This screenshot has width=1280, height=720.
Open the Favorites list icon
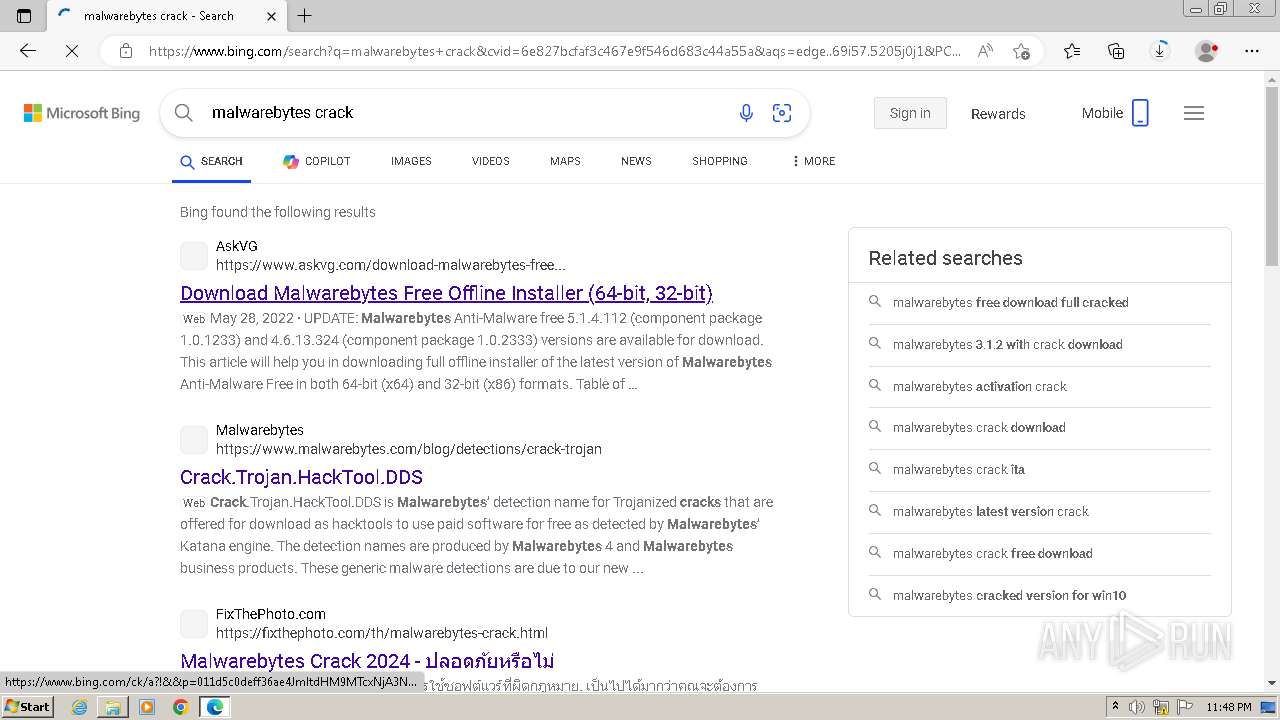click(1072, 51)
